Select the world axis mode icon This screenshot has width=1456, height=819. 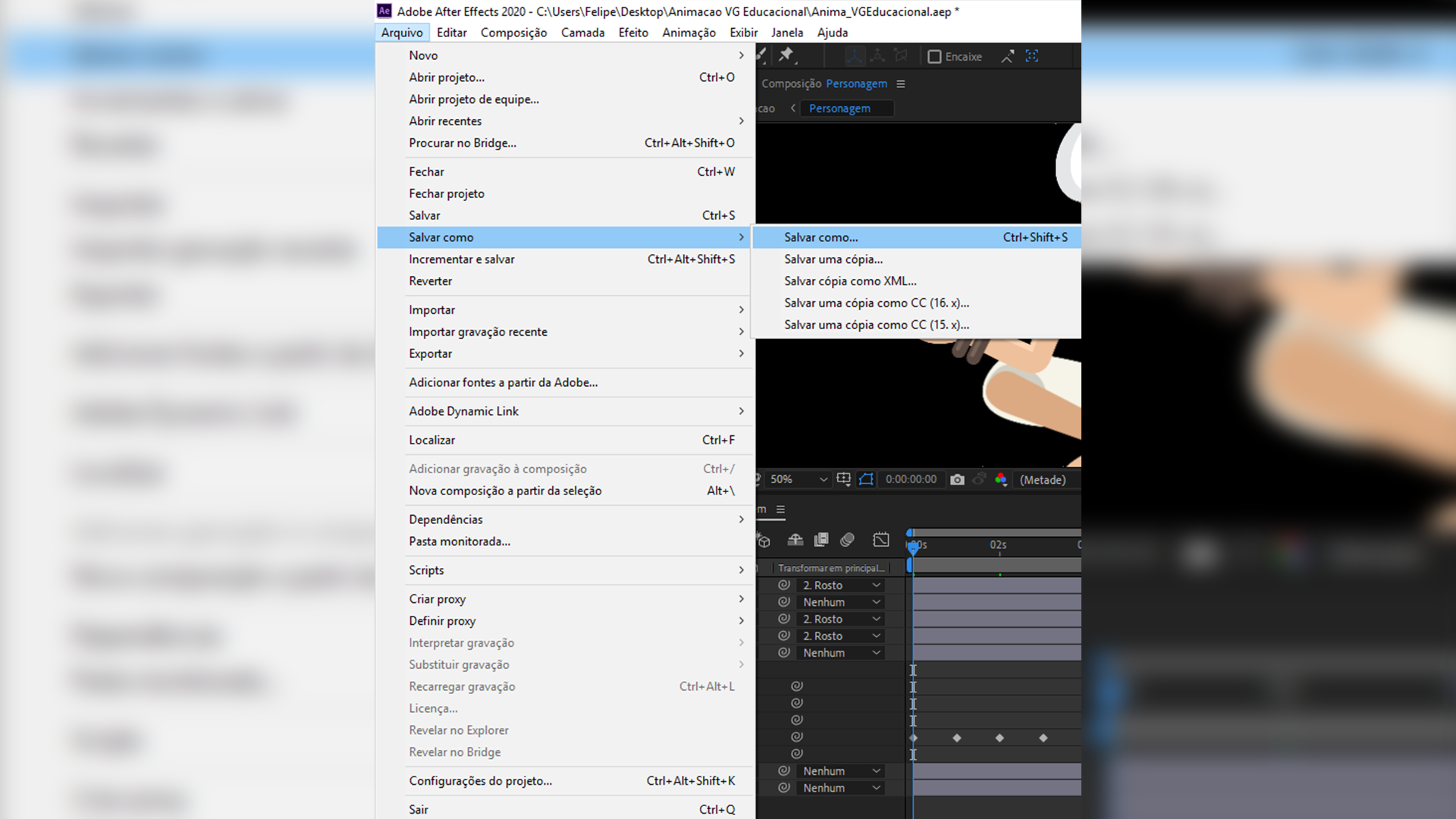coord(877,56)
